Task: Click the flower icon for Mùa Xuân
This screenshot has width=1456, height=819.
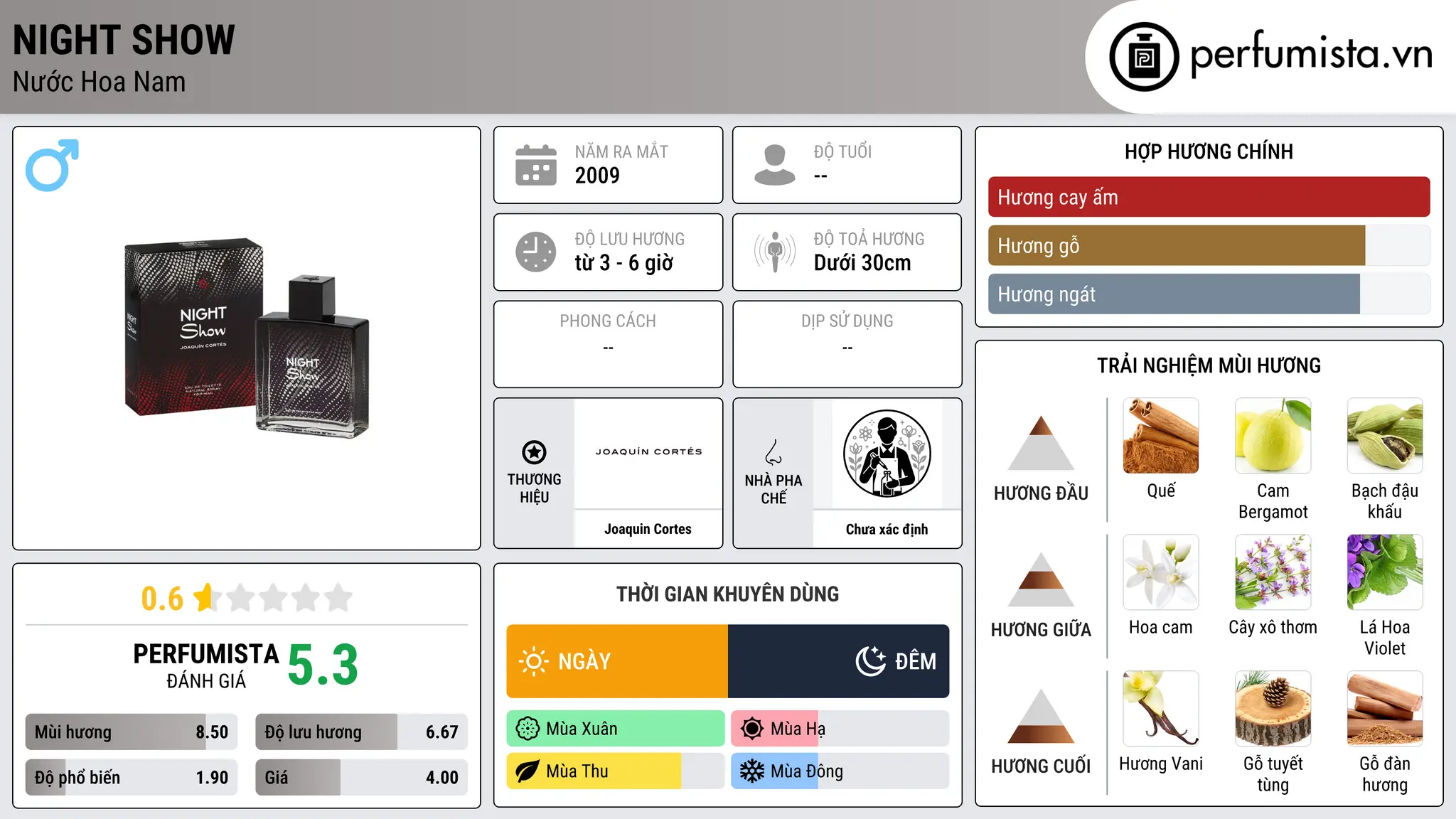Action: (528, 729)
